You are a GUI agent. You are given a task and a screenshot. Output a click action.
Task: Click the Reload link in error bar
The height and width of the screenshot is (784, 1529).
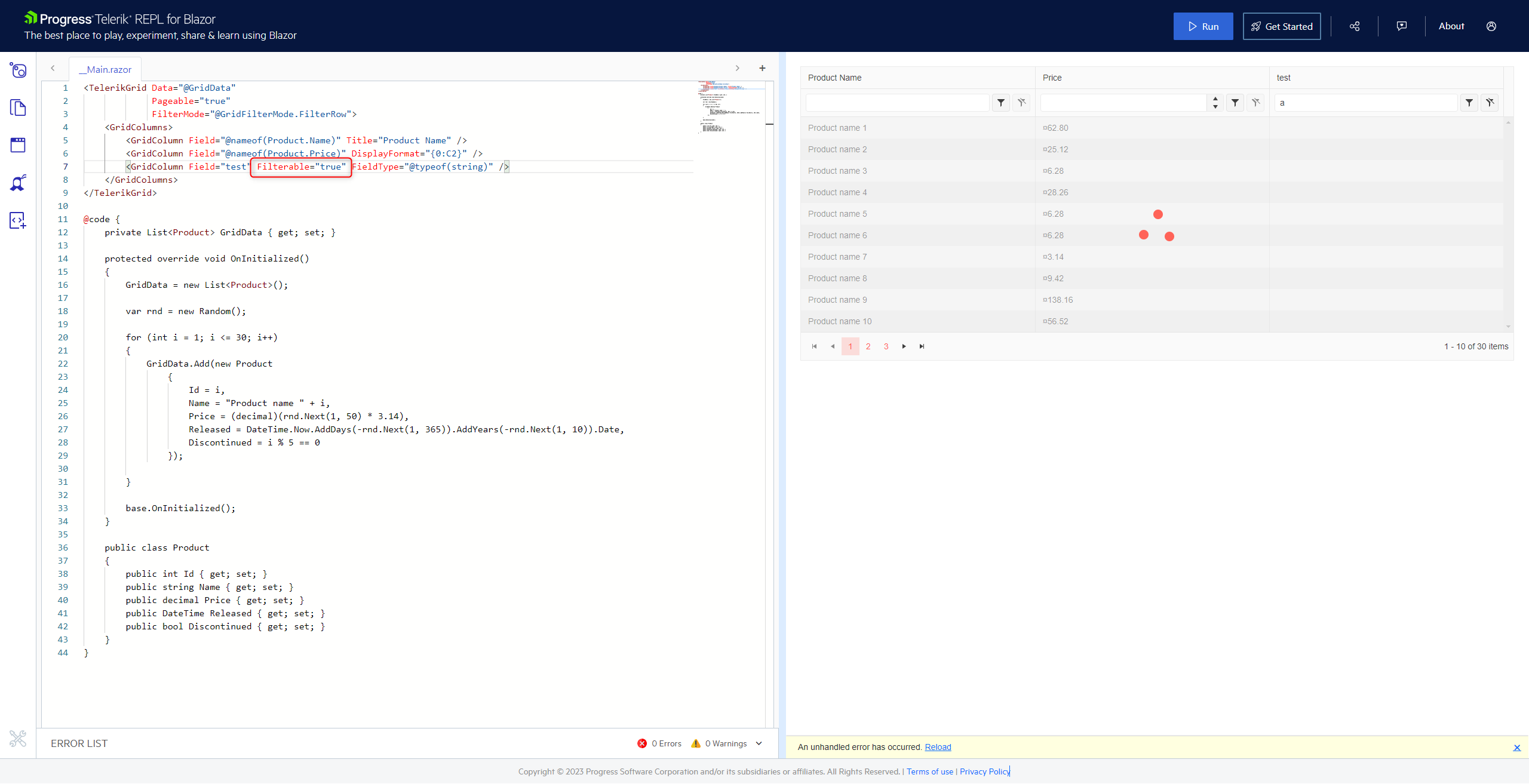click(938, 747)
